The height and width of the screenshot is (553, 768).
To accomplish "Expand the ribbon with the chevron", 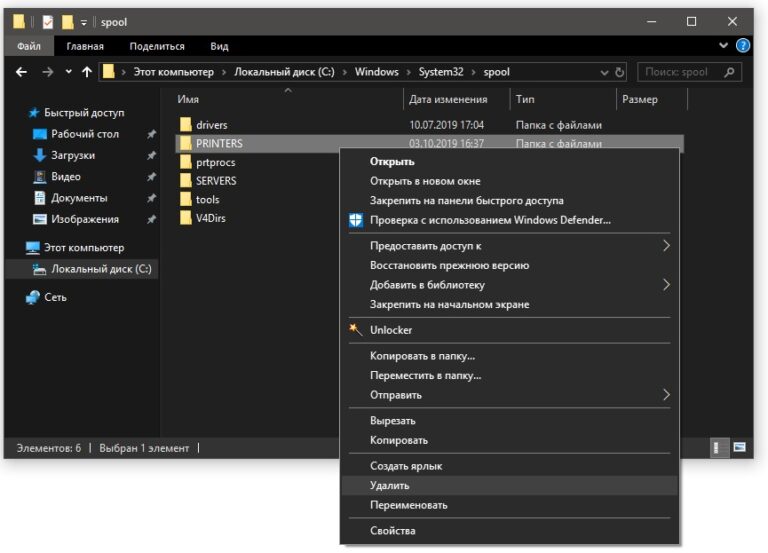I will pos(723,46).
